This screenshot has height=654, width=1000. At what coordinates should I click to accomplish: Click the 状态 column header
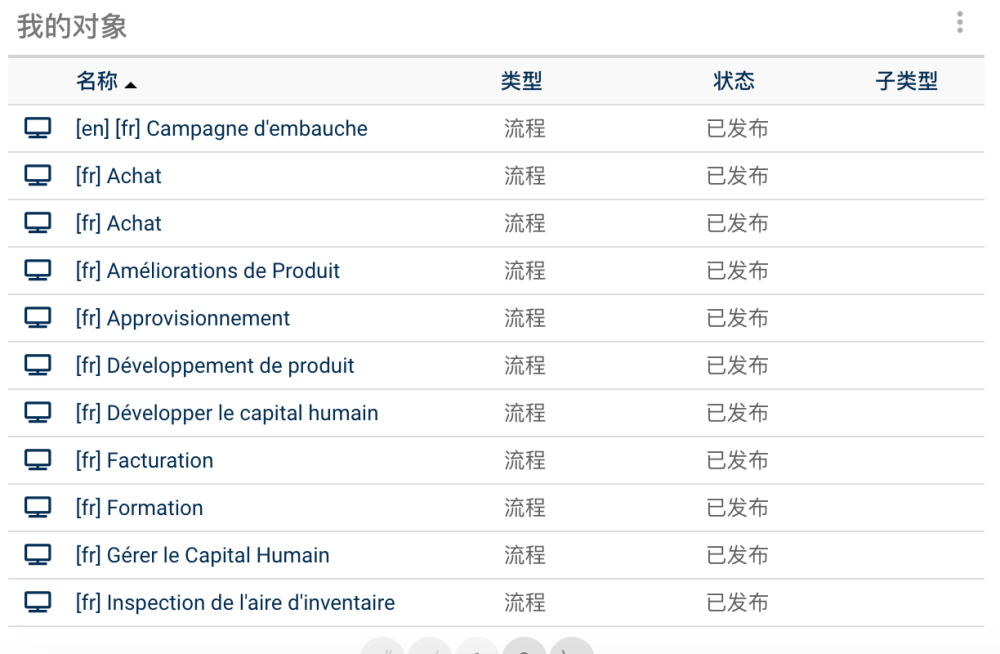click(734, 82)
